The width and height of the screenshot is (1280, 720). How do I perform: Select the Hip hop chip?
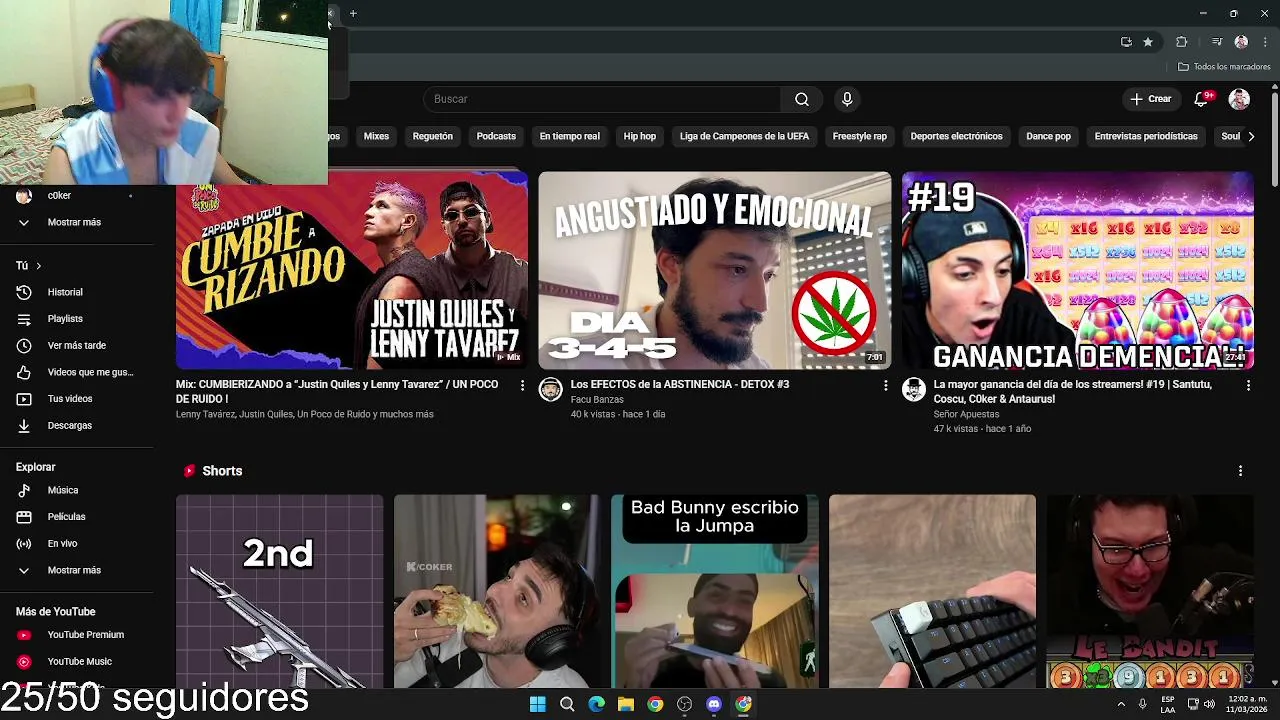[x=640, y=136]
